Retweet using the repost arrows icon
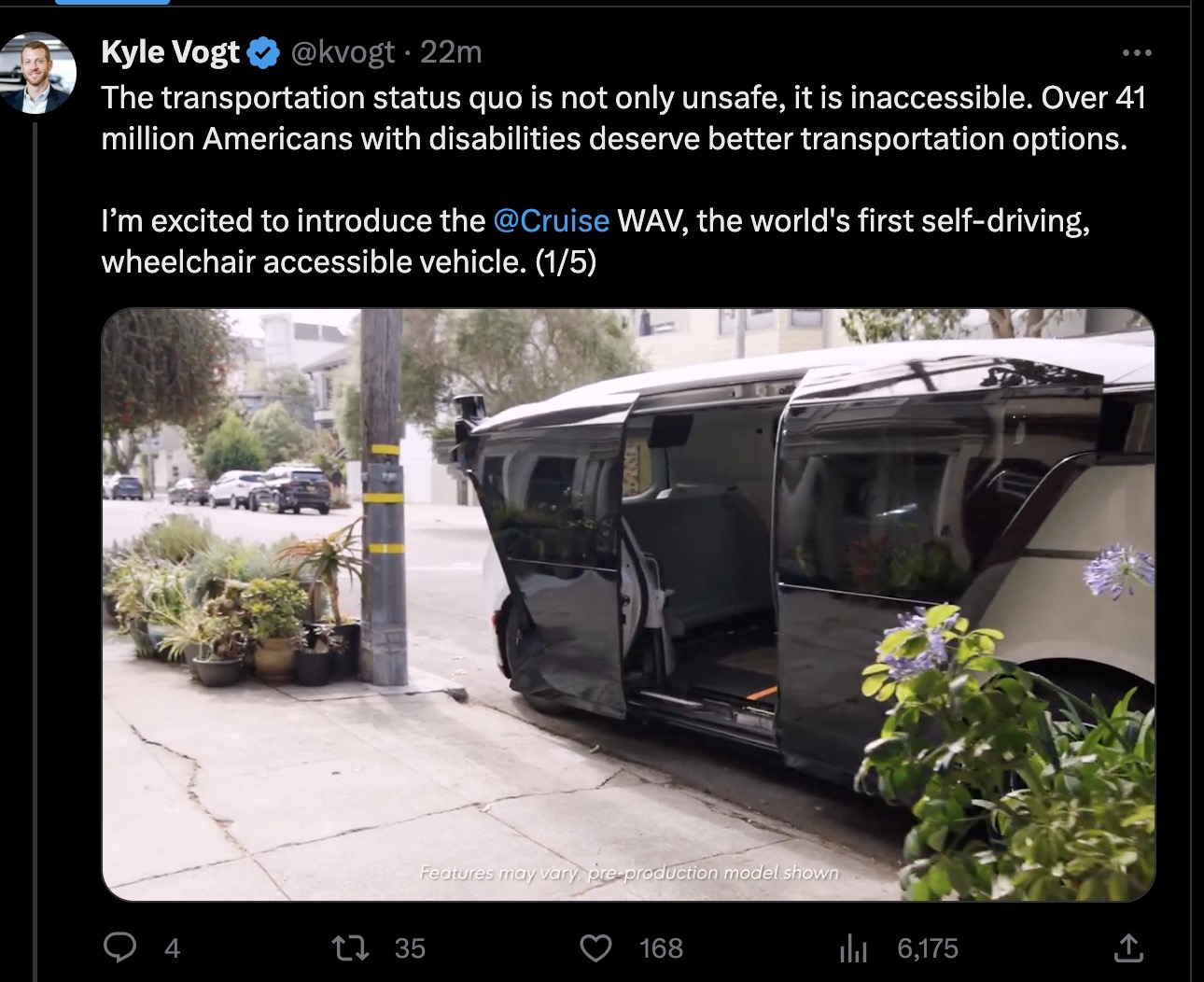 pos(351,948)
